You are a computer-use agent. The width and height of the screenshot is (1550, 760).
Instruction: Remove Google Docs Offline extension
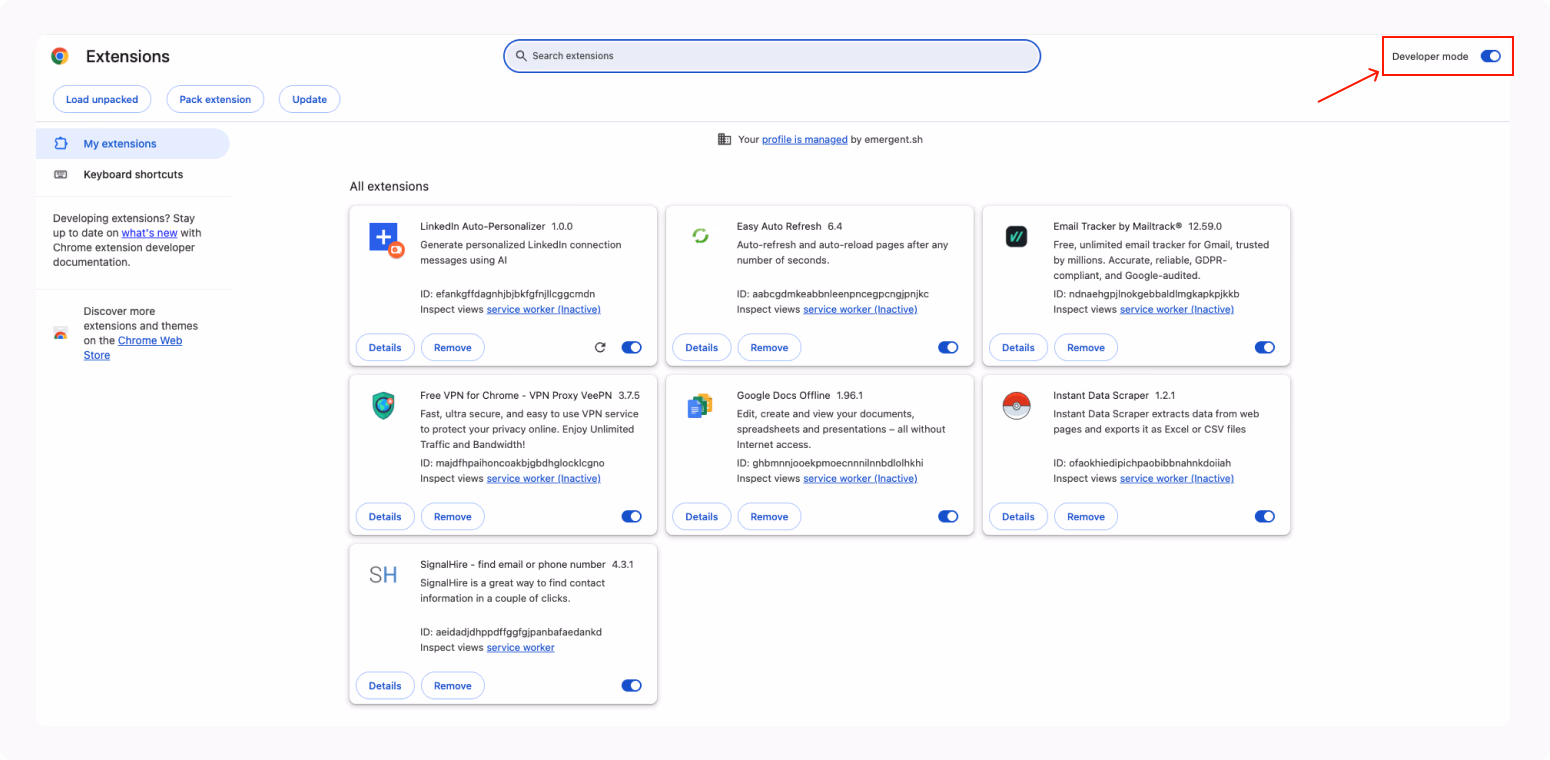click(x=769, y=516)
